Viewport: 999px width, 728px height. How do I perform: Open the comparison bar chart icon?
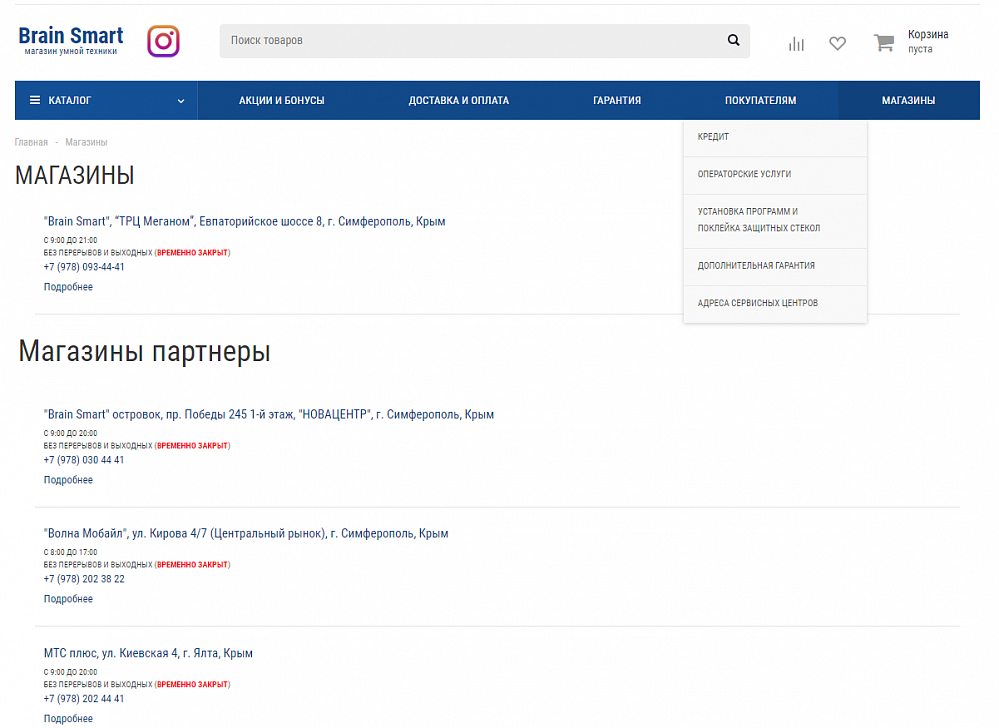pyautogui.click(x=796, y=43)
